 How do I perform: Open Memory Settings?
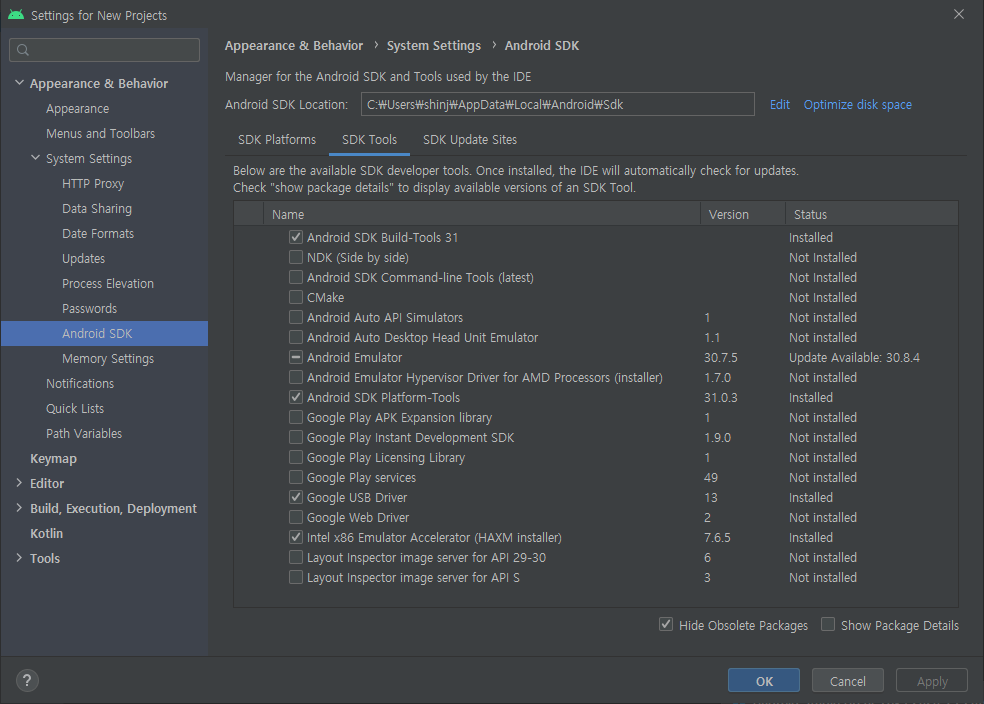pos(108,358)
